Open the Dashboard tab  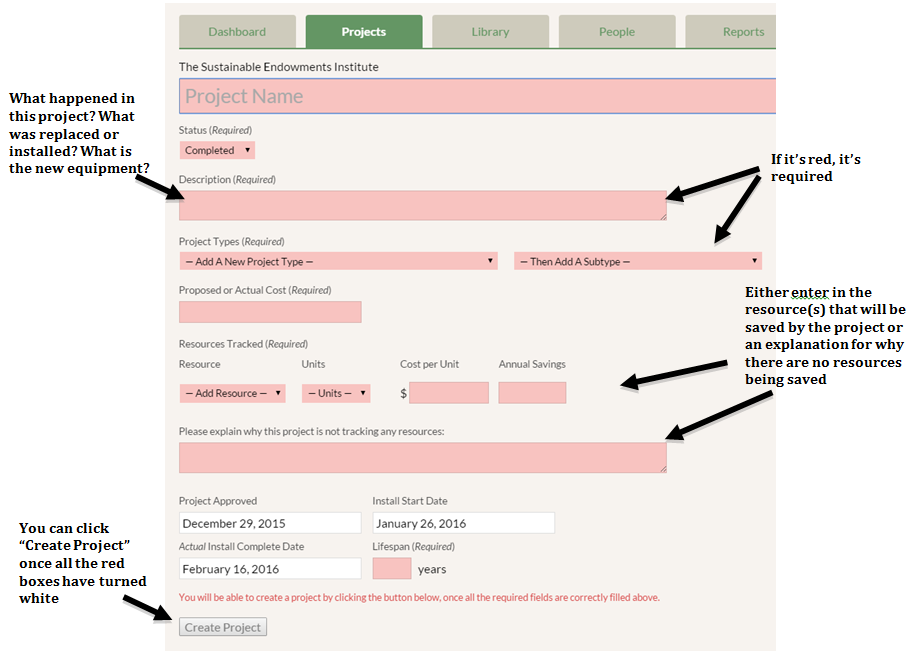tap(237, 32)
